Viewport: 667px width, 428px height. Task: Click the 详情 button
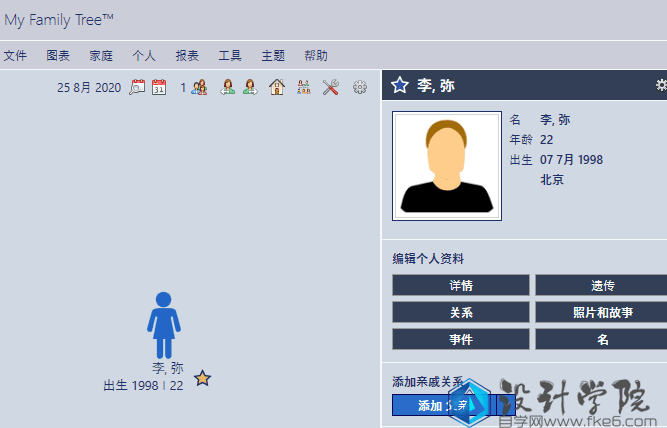point(461,285)
